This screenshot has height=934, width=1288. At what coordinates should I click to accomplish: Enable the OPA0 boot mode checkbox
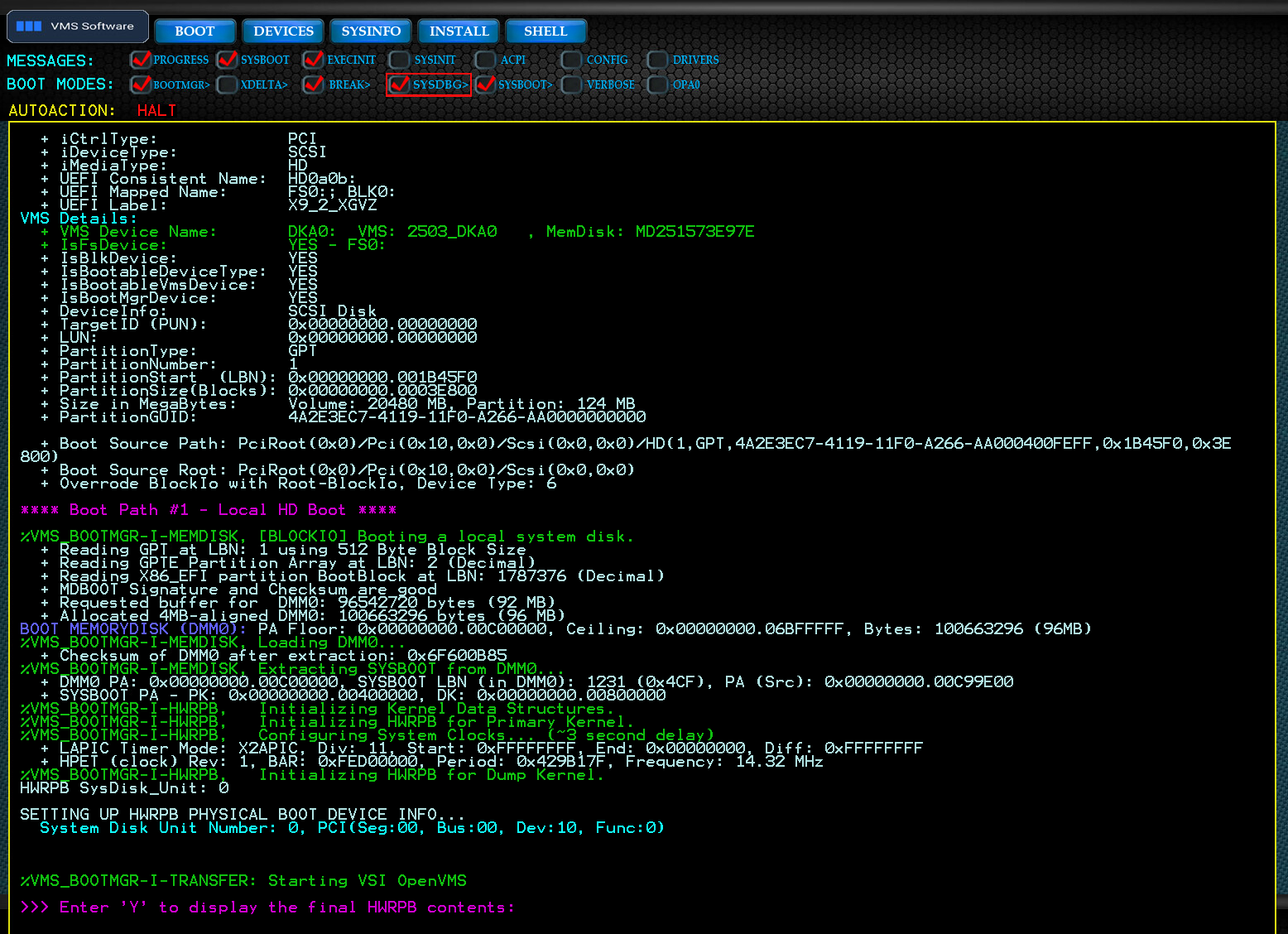click(x=658, y=84)
